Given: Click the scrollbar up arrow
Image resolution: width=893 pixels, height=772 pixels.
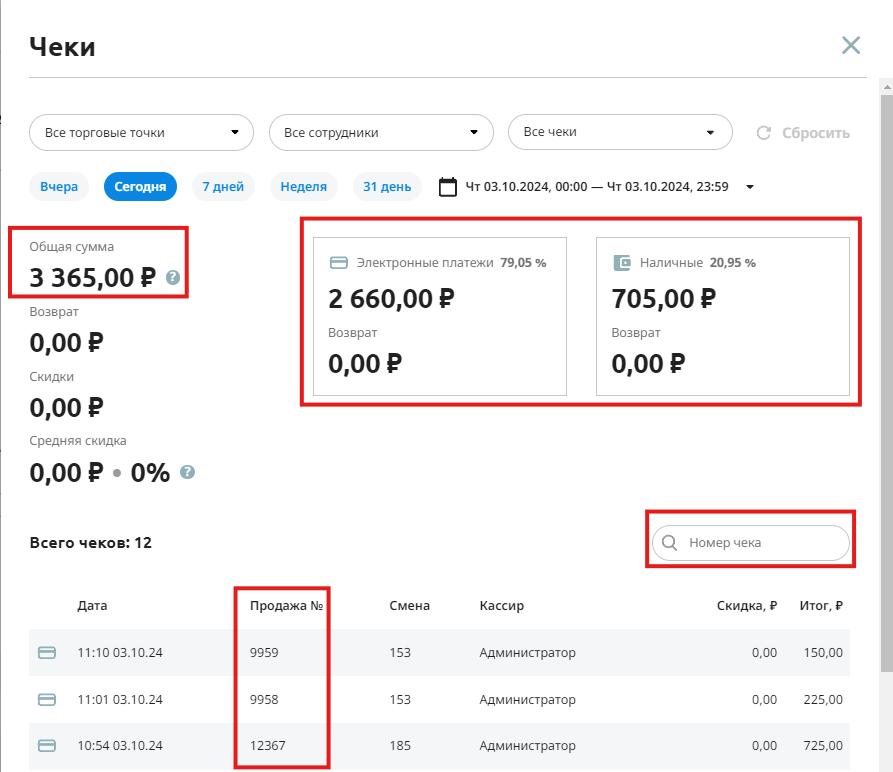Looking at the screenshot, I should [887, 87].
